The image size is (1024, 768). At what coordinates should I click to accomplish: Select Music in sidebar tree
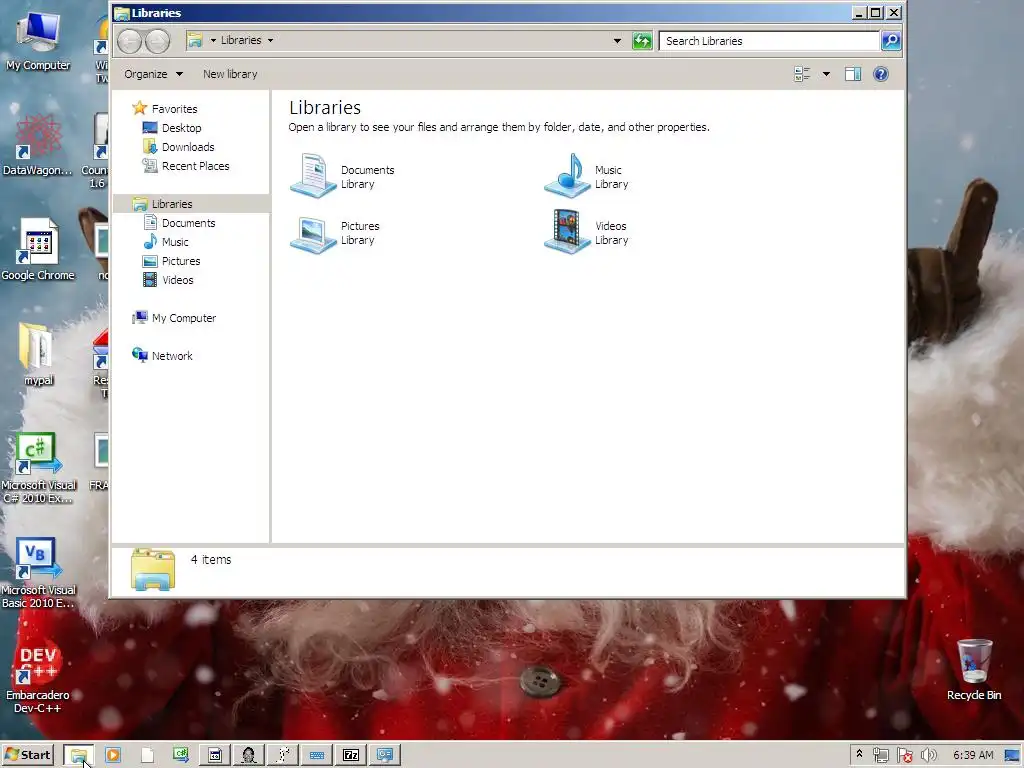pos(175,242)
